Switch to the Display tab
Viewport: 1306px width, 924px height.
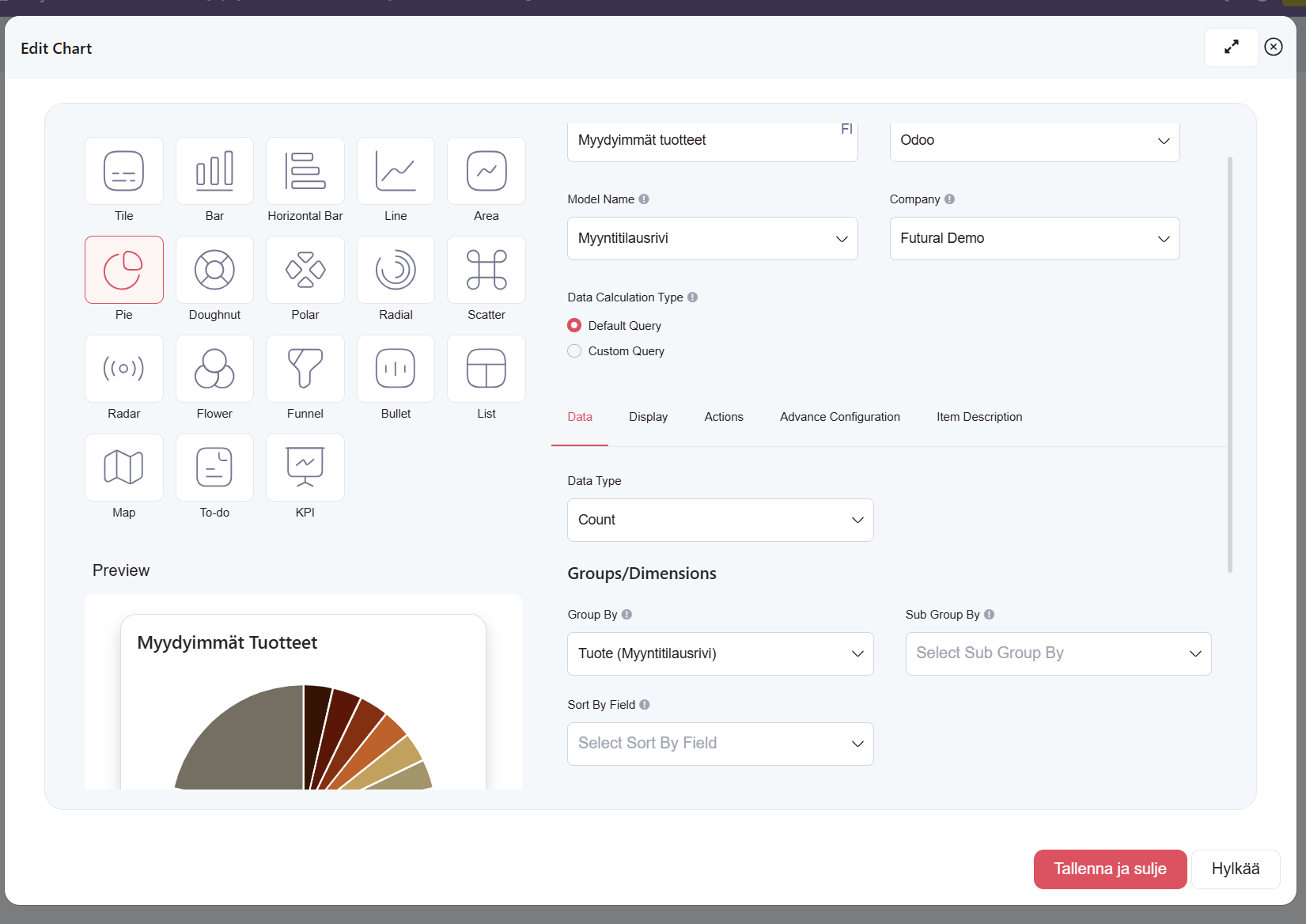pos(648,417)
